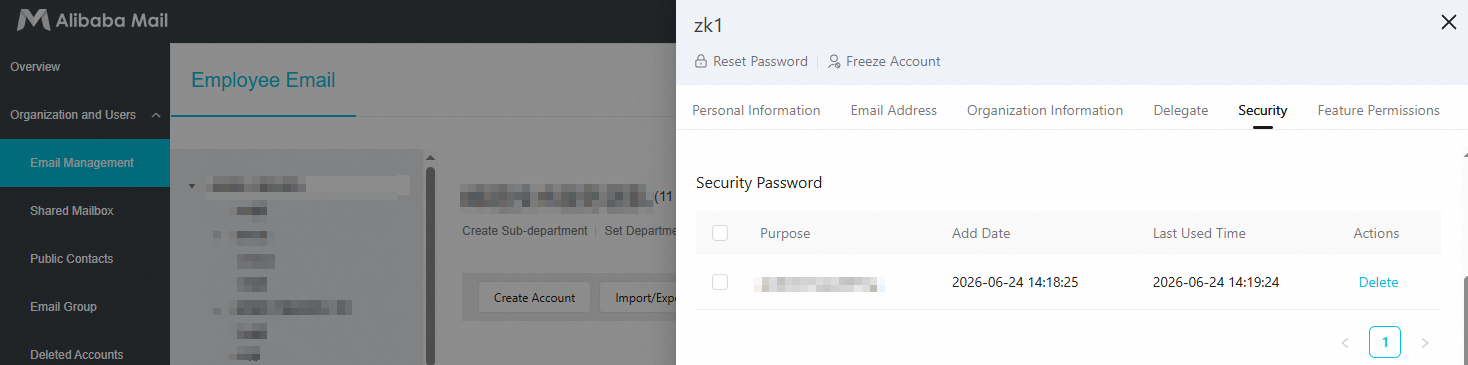
Task: Open Shared Mailbox in sidebar
Action: [x=72, y=211]
